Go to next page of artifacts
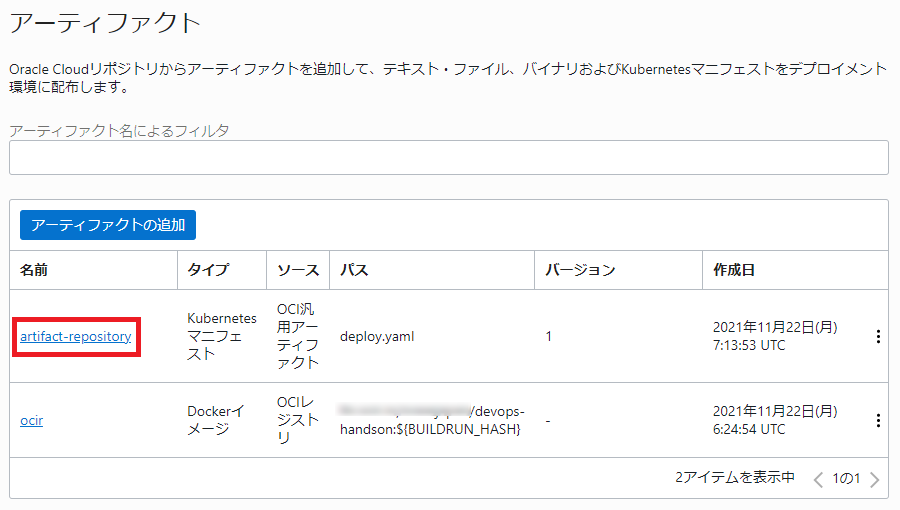 874,479
